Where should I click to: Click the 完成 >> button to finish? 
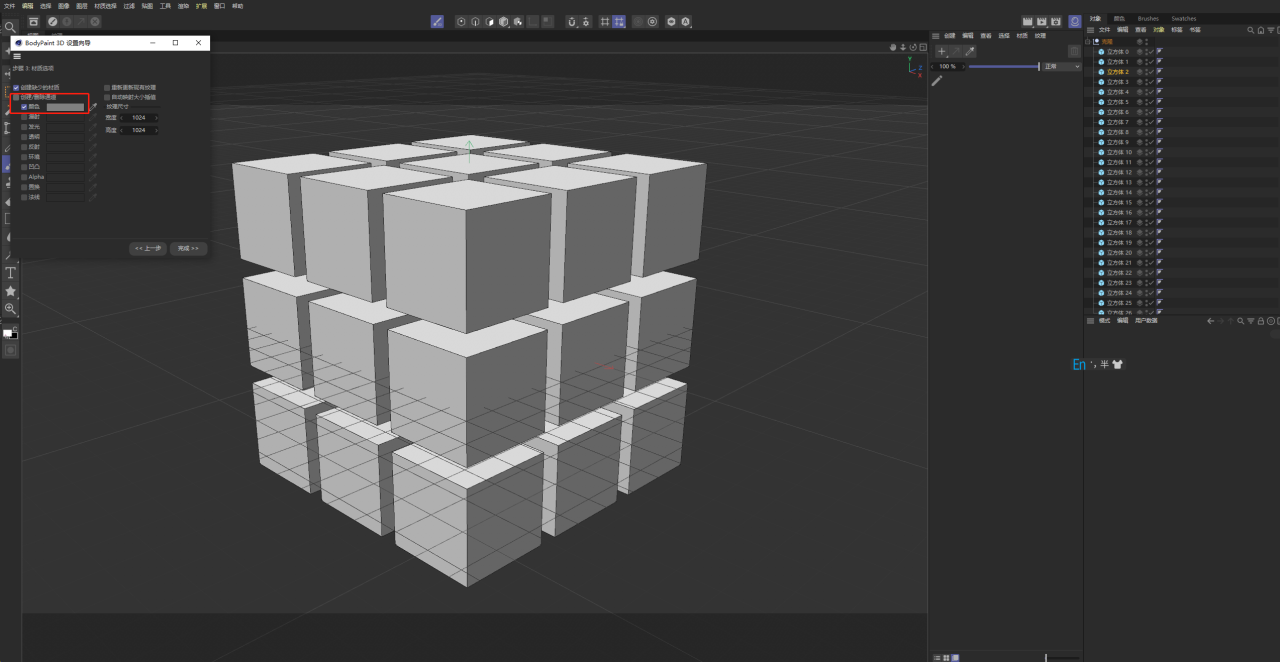(x=188, y=248)
